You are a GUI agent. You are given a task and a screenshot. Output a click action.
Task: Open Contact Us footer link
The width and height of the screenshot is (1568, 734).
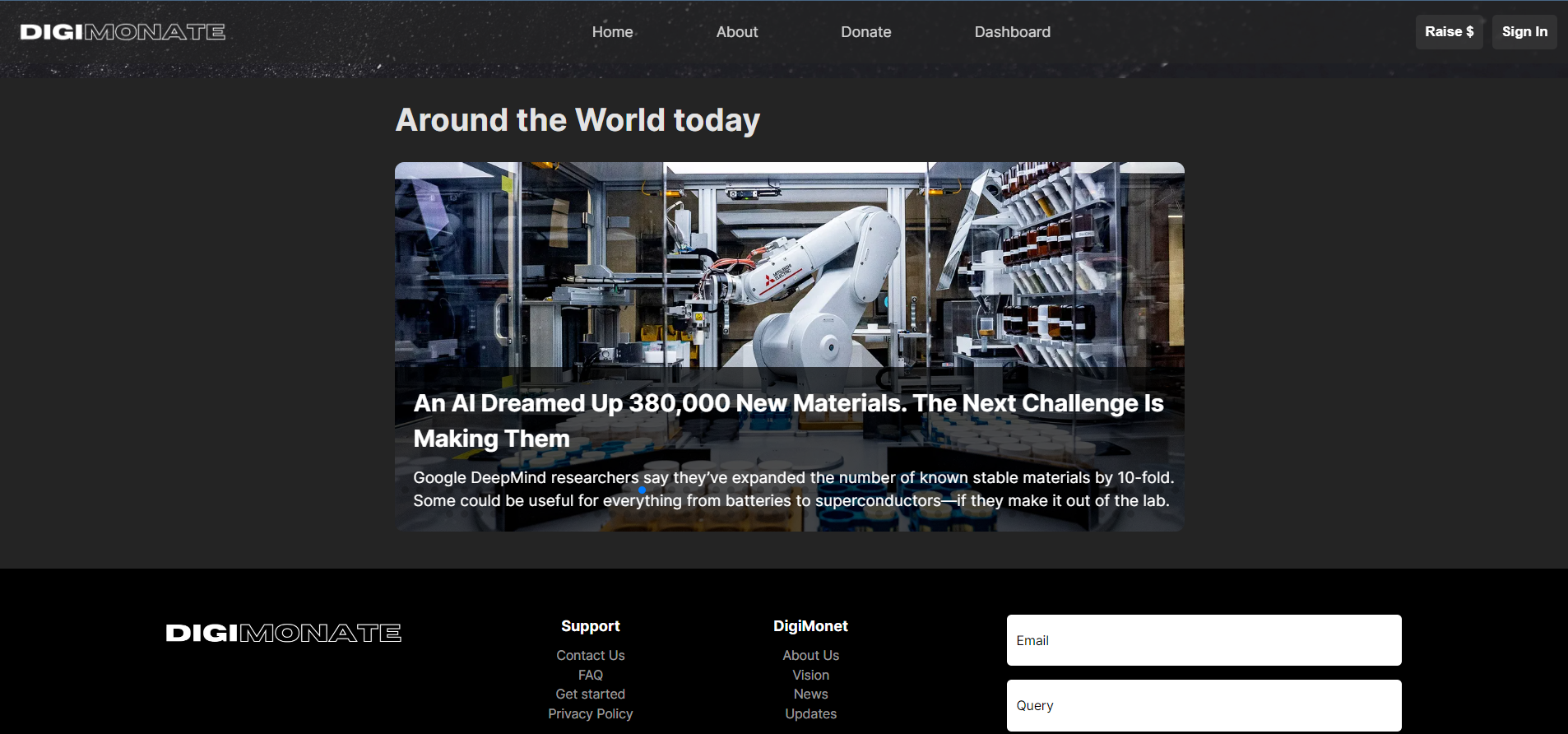pos(591,655)
